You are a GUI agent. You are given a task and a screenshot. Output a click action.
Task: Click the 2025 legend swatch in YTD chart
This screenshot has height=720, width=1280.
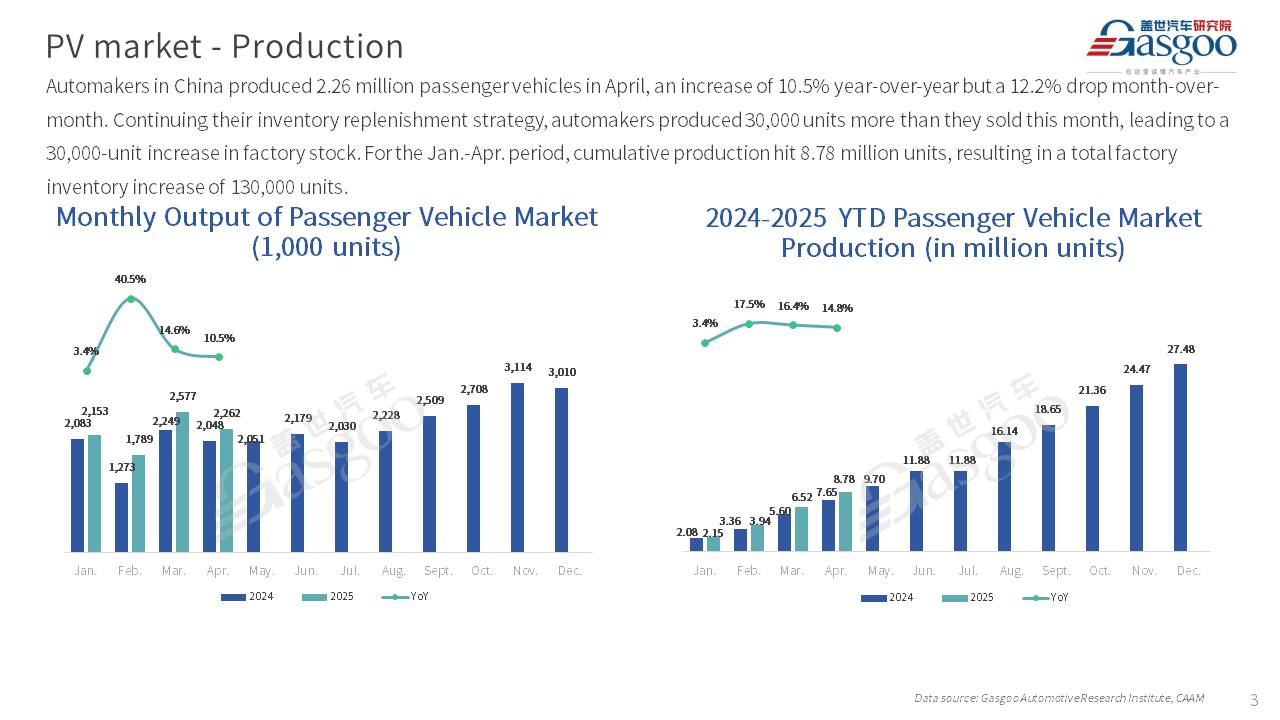954,598
